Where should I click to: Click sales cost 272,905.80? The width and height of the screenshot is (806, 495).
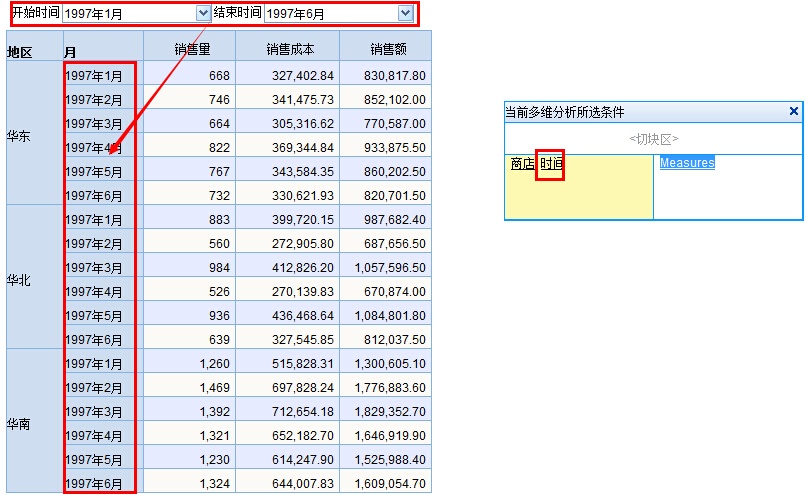pos(303,244)
